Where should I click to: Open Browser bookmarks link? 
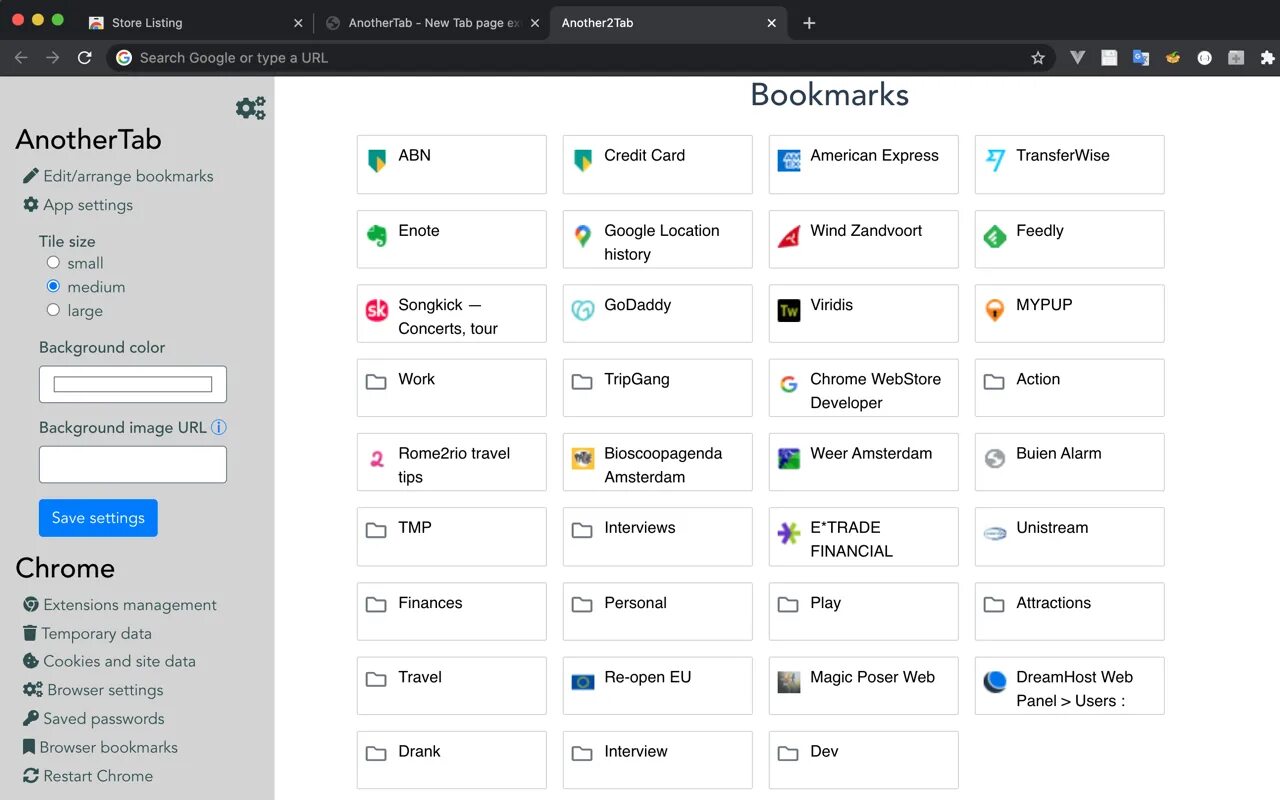coord(100,747)
